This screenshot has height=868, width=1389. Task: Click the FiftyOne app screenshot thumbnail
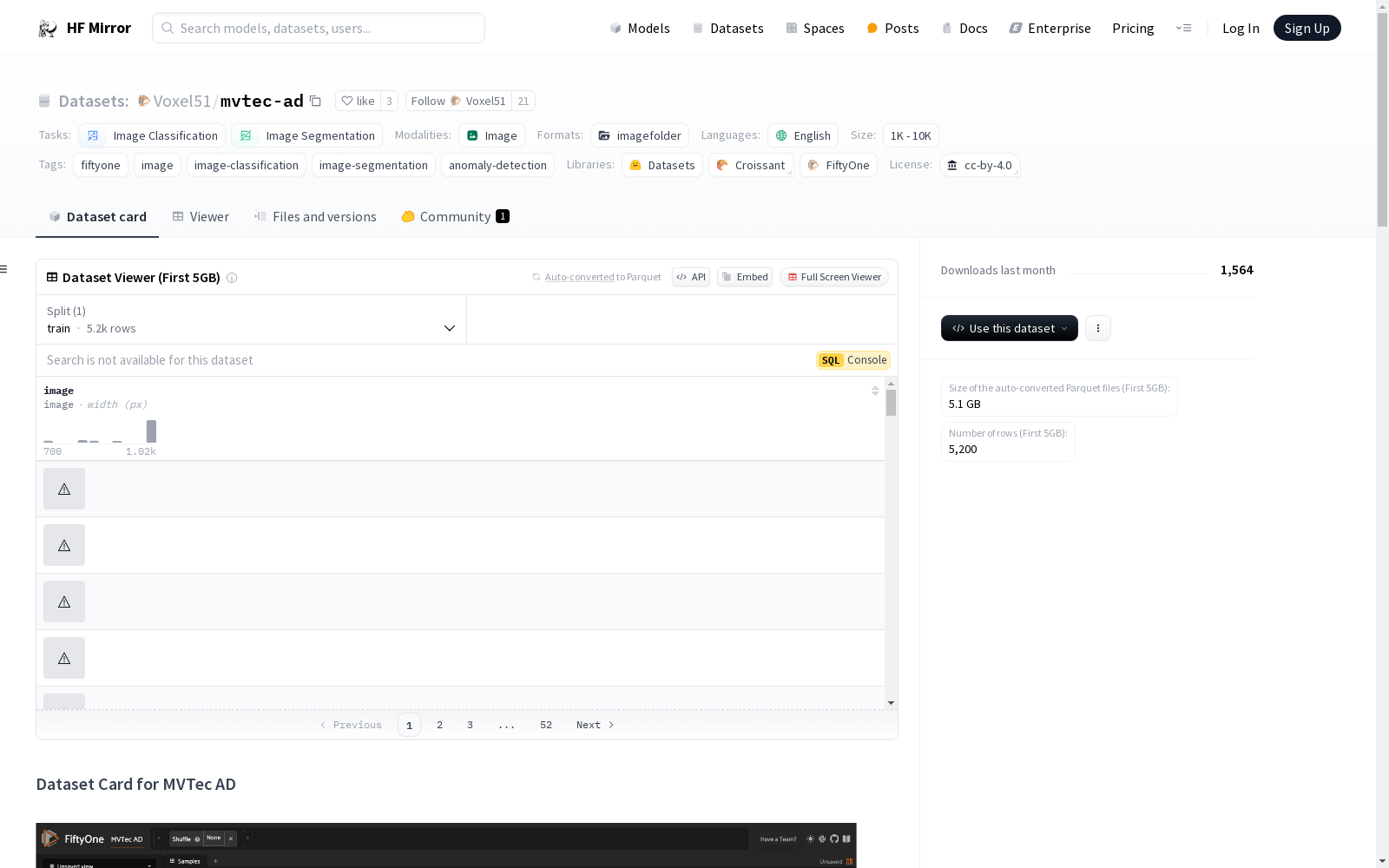pyautogui.click(x=446, y=845)
